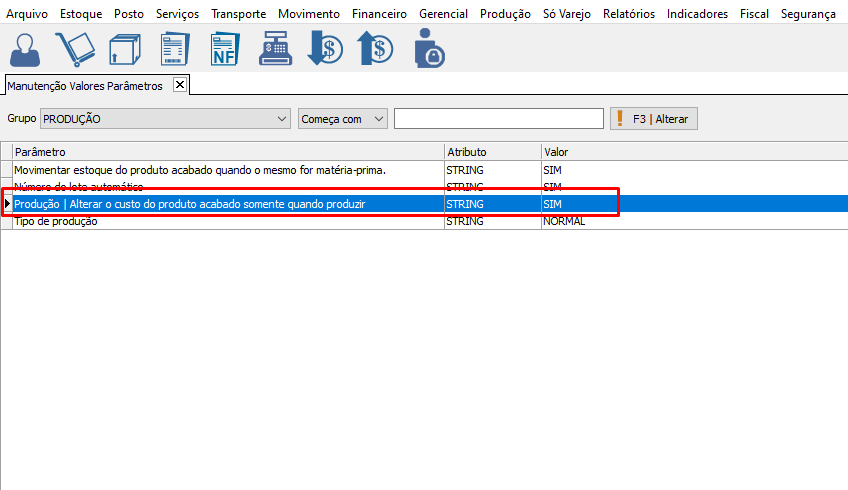Click the user with padlock icon

click(429, 47)
